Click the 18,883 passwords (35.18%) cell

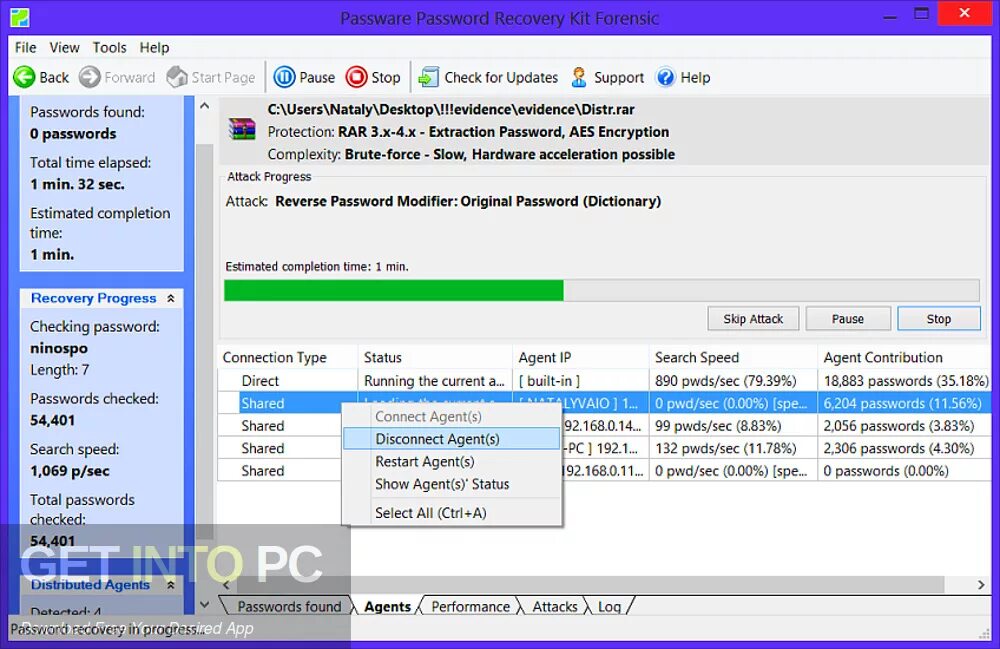(906, 381)
